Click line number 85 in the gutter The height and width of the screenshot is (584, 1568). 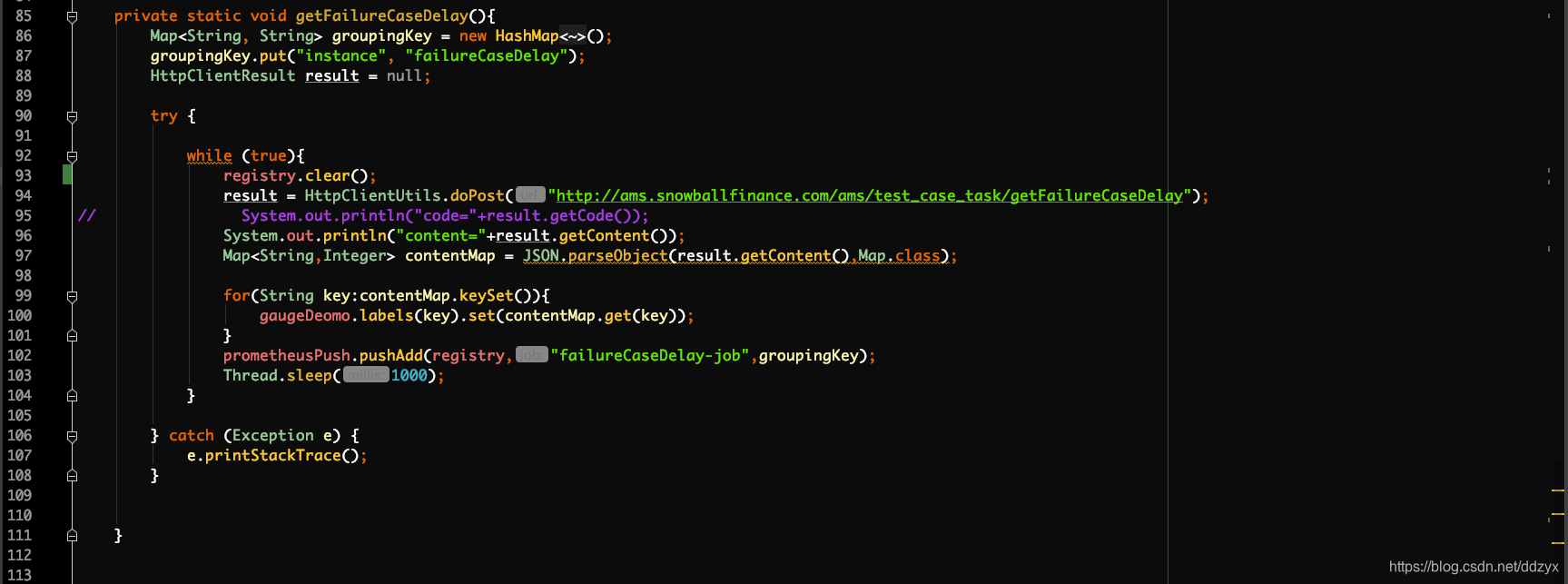click(23, 15)
